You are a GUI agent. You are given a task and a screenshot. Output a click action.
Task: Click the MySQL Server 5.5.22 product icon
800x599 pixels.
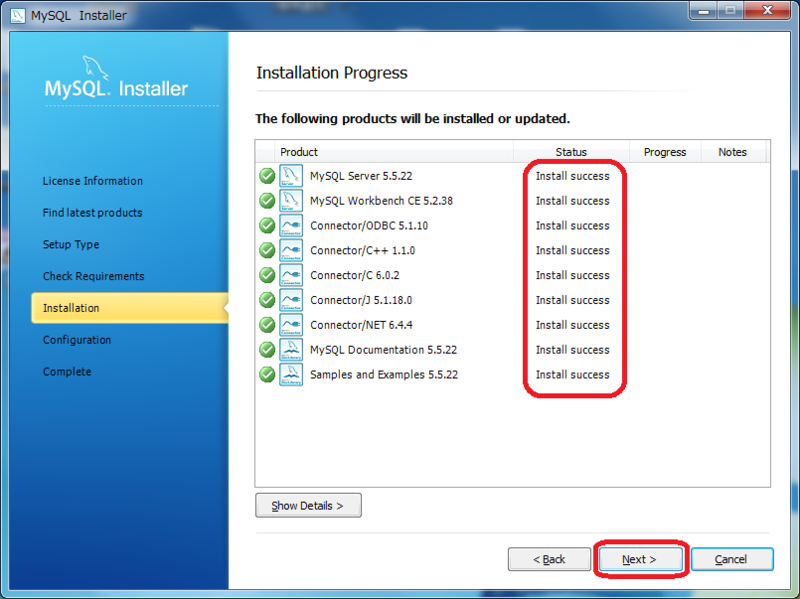pos(291,176)
